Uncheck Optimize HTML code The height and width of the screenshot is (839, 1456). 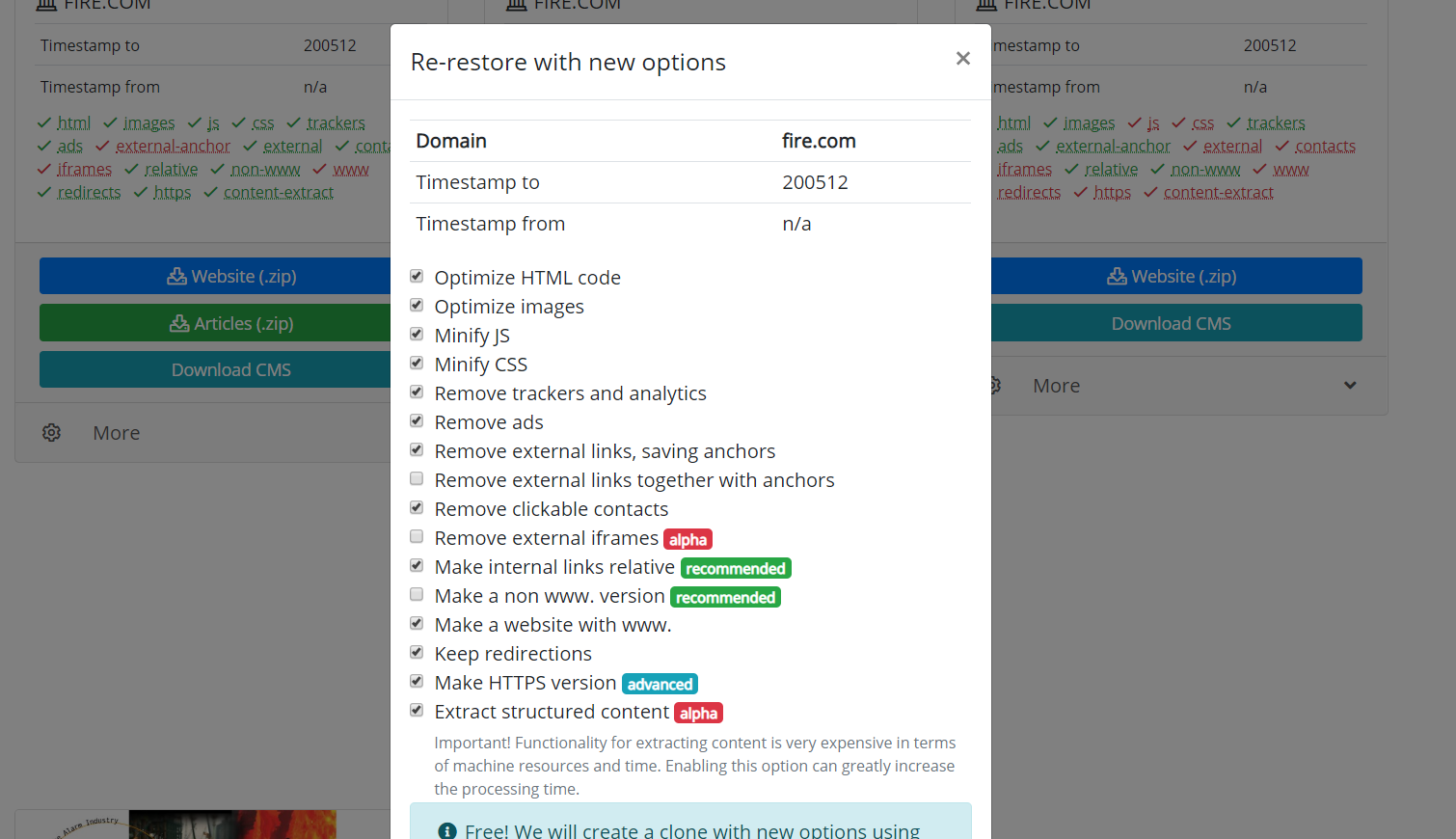click(417, 277)
